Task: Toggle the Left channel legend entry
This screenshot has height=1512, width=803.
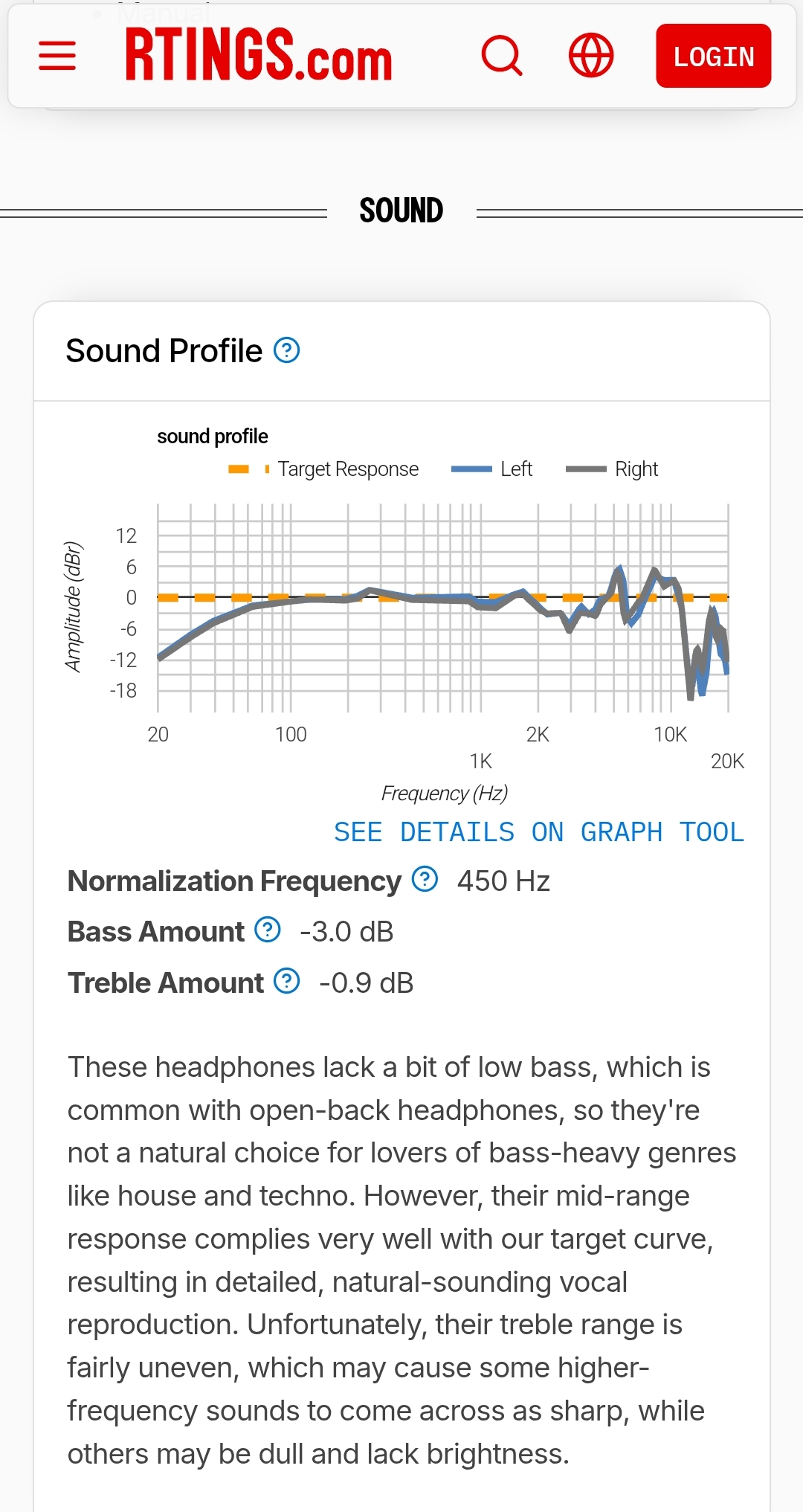Action: 516,469
